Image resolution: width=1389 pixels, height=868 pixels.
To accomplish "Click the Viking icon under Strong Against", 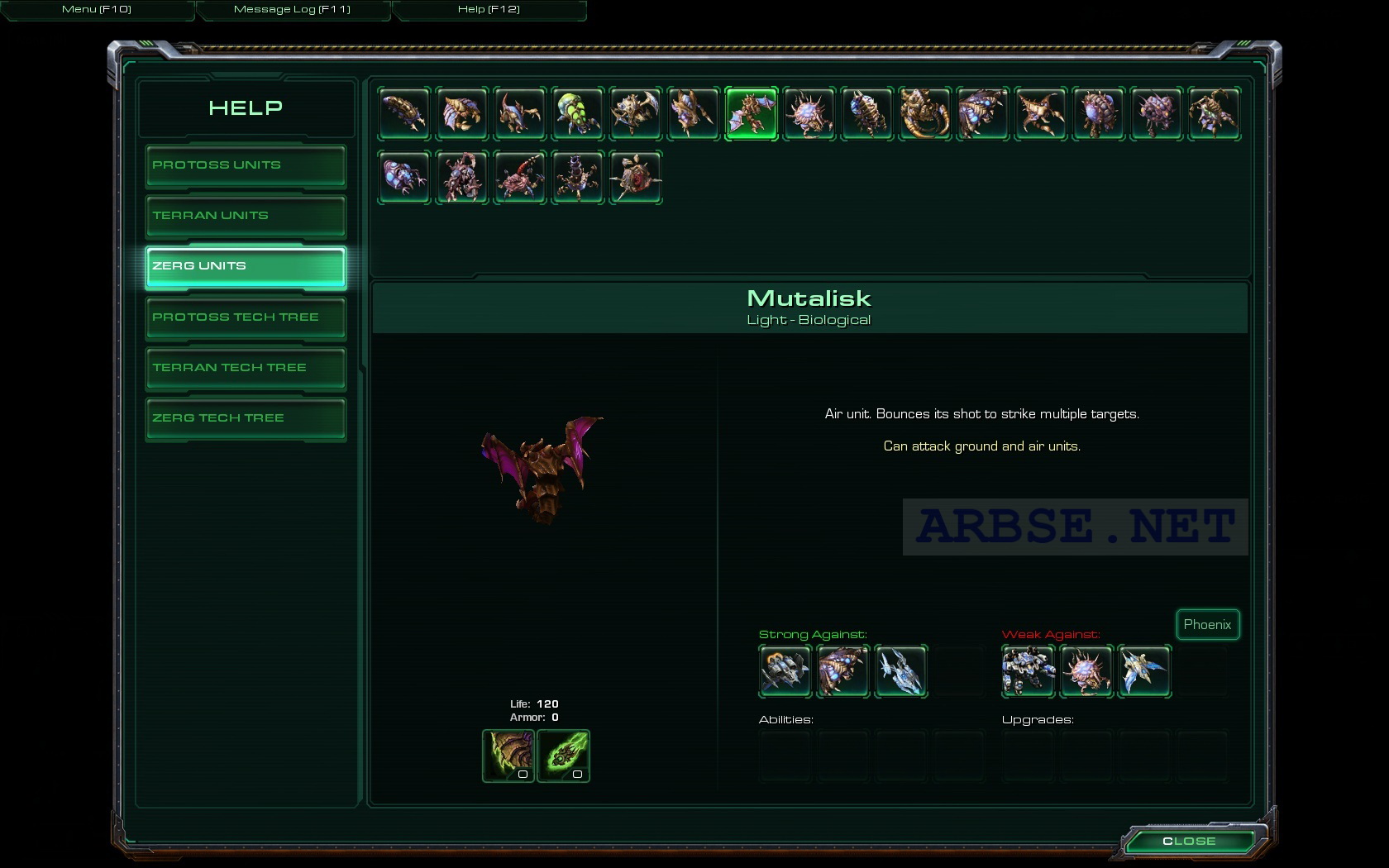I will pyautogui.click(x=785, y=671).
